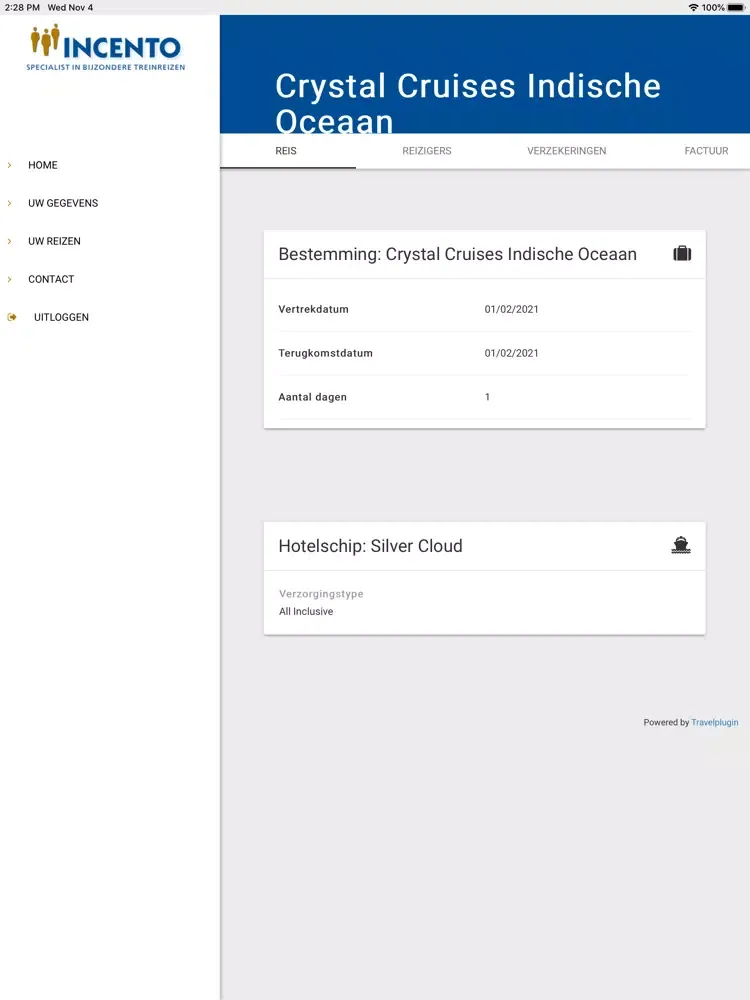Image resolution: width=750 pixels, height=1000 pixels.
Task: Click the suitcase icon in Bestemming card
Action: click(682, 253)
